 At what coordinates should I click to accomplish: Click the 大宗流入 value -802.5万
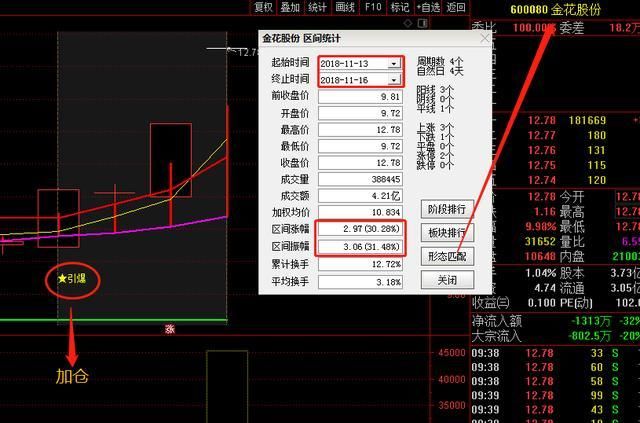pos(590,336)
